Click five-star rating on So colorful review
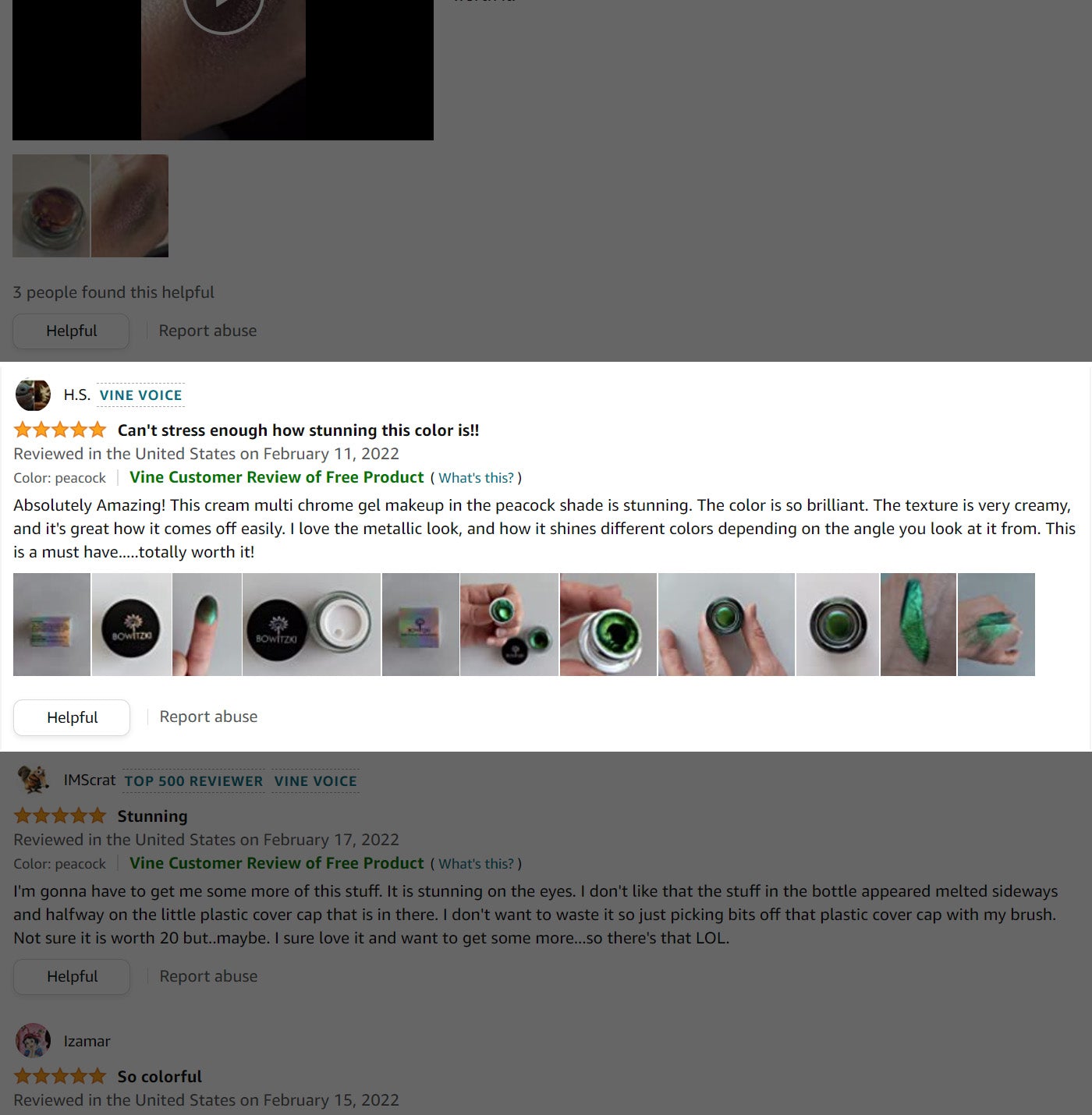The image size is (1092, 1115). [x=60, y=1076]
